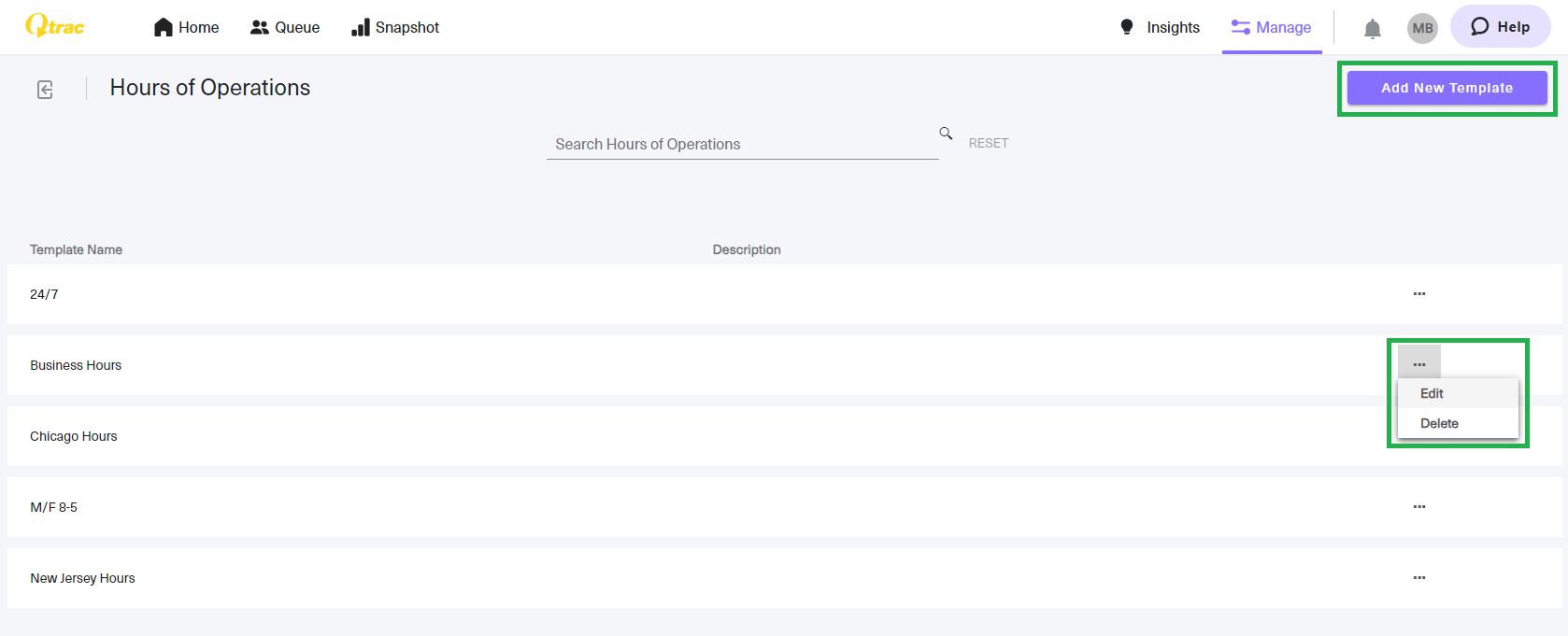Open options menu for New Jersey Hours
The width and height of the screenshot is (1568, 636).
pos(1418,578)
